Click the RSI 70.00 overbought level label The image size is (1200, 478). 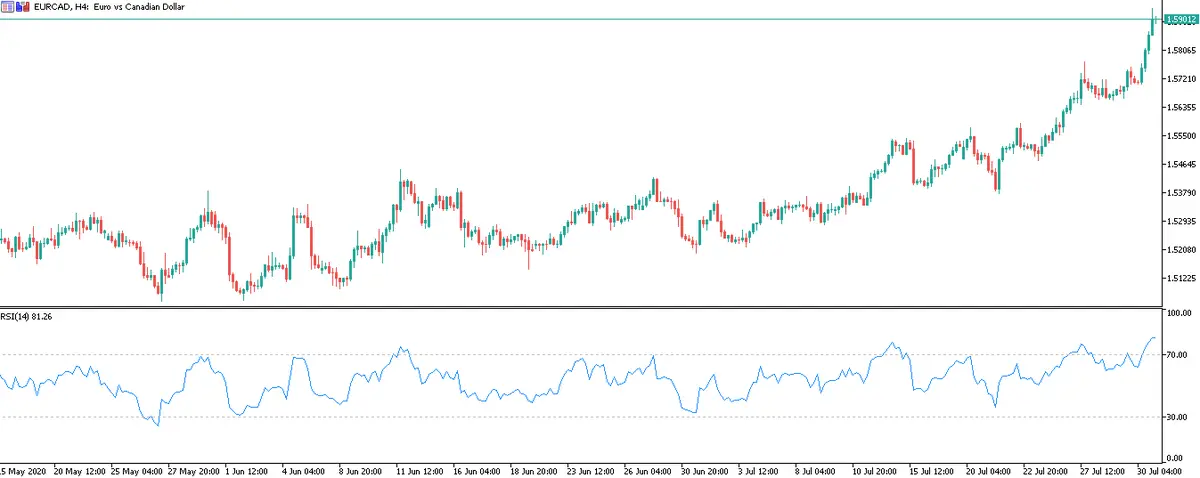pos(1178,355)
